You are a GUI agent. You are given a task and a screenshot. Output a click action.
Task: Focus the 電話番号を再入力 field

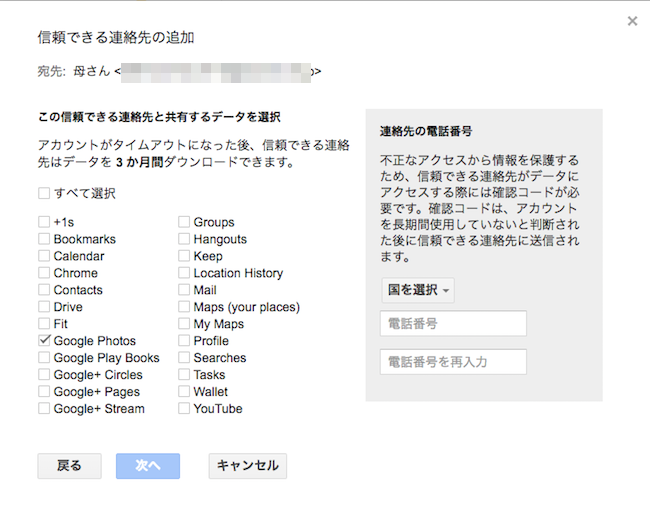click(x=453, y=362)
